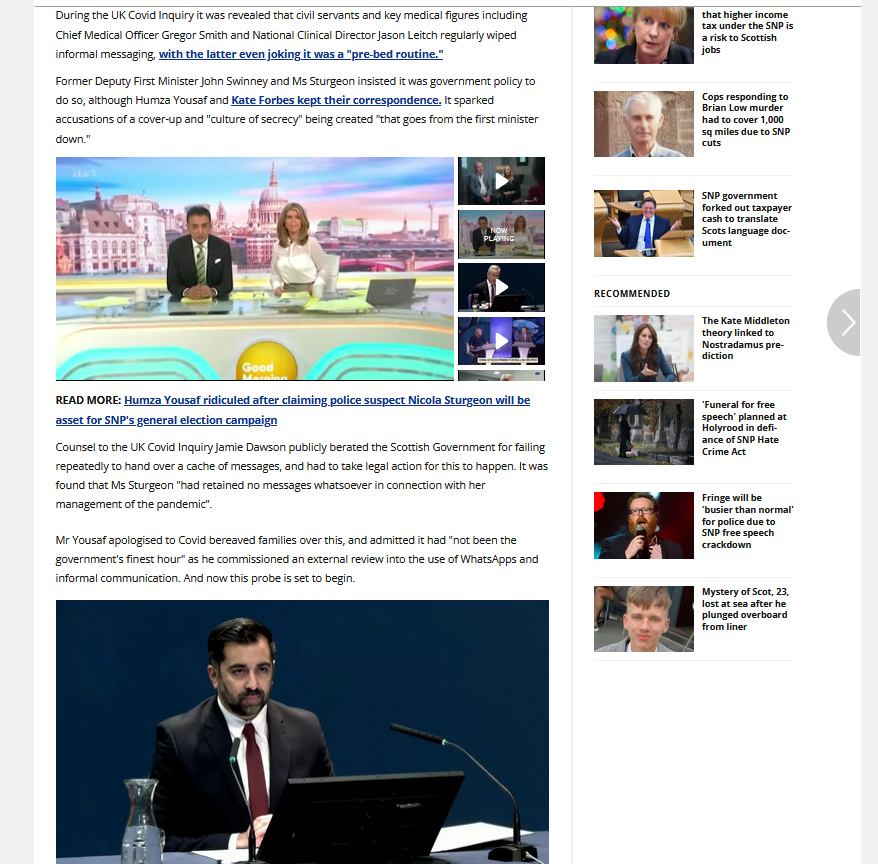The image size is (878, 864).
Task: Play the first video thumbnail in playlist
Action: pos(501,181)
